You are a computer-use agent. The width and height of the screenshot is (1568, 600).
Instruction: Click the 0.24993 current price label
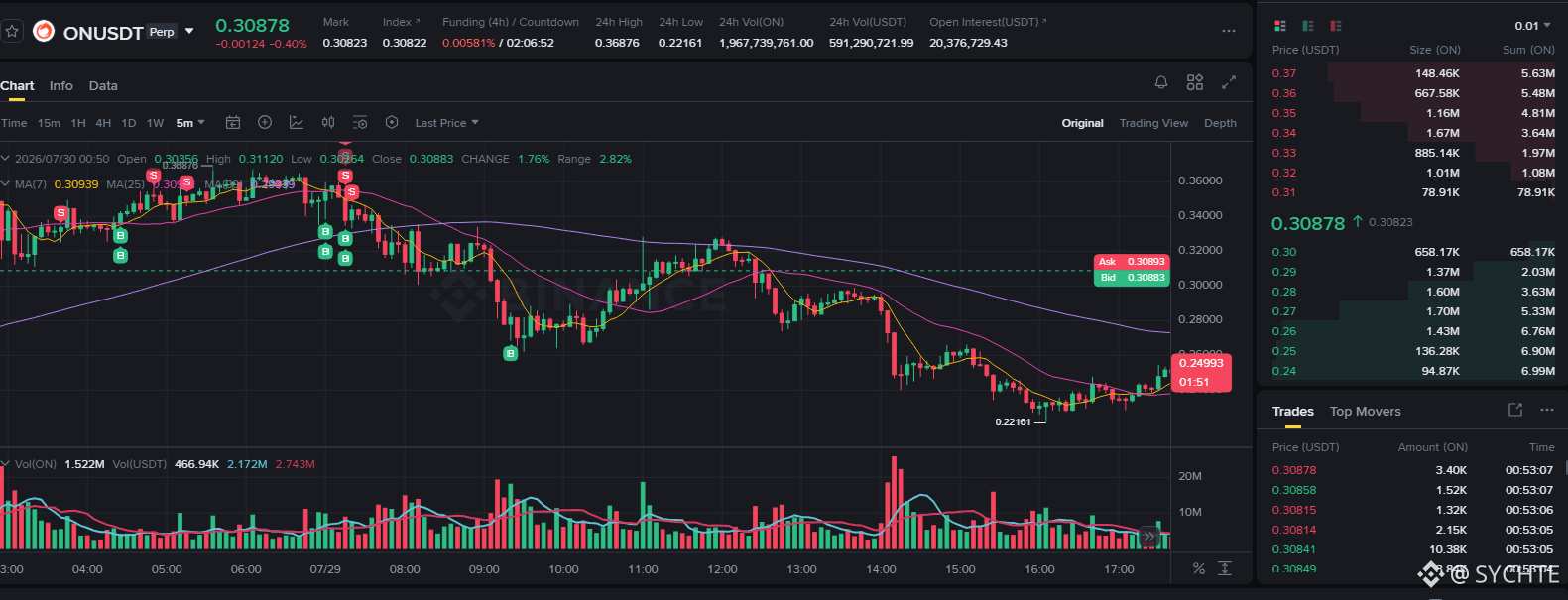pos(1201,373)
